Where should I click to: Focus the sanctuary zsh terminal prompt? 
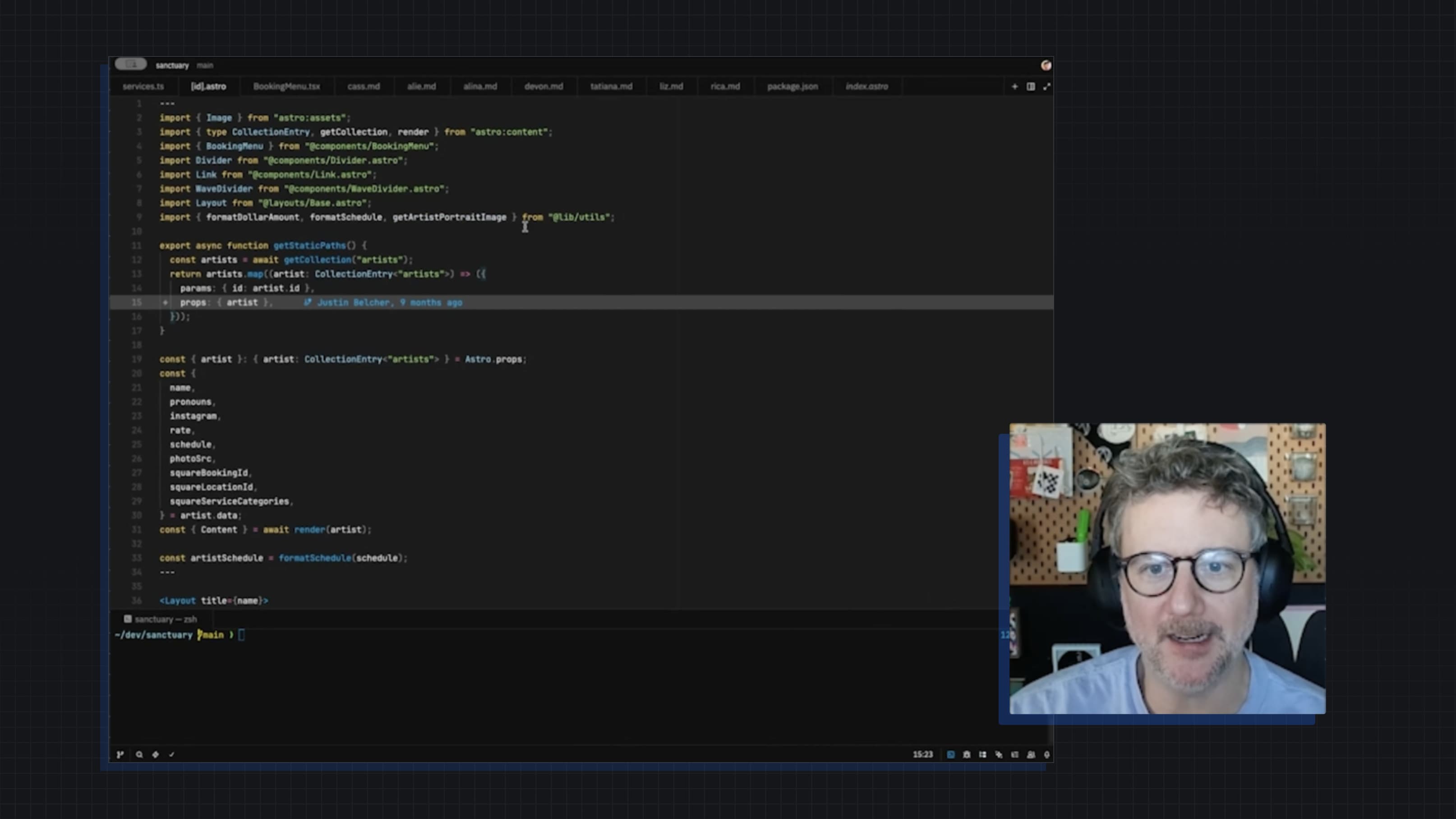(242, 634)
